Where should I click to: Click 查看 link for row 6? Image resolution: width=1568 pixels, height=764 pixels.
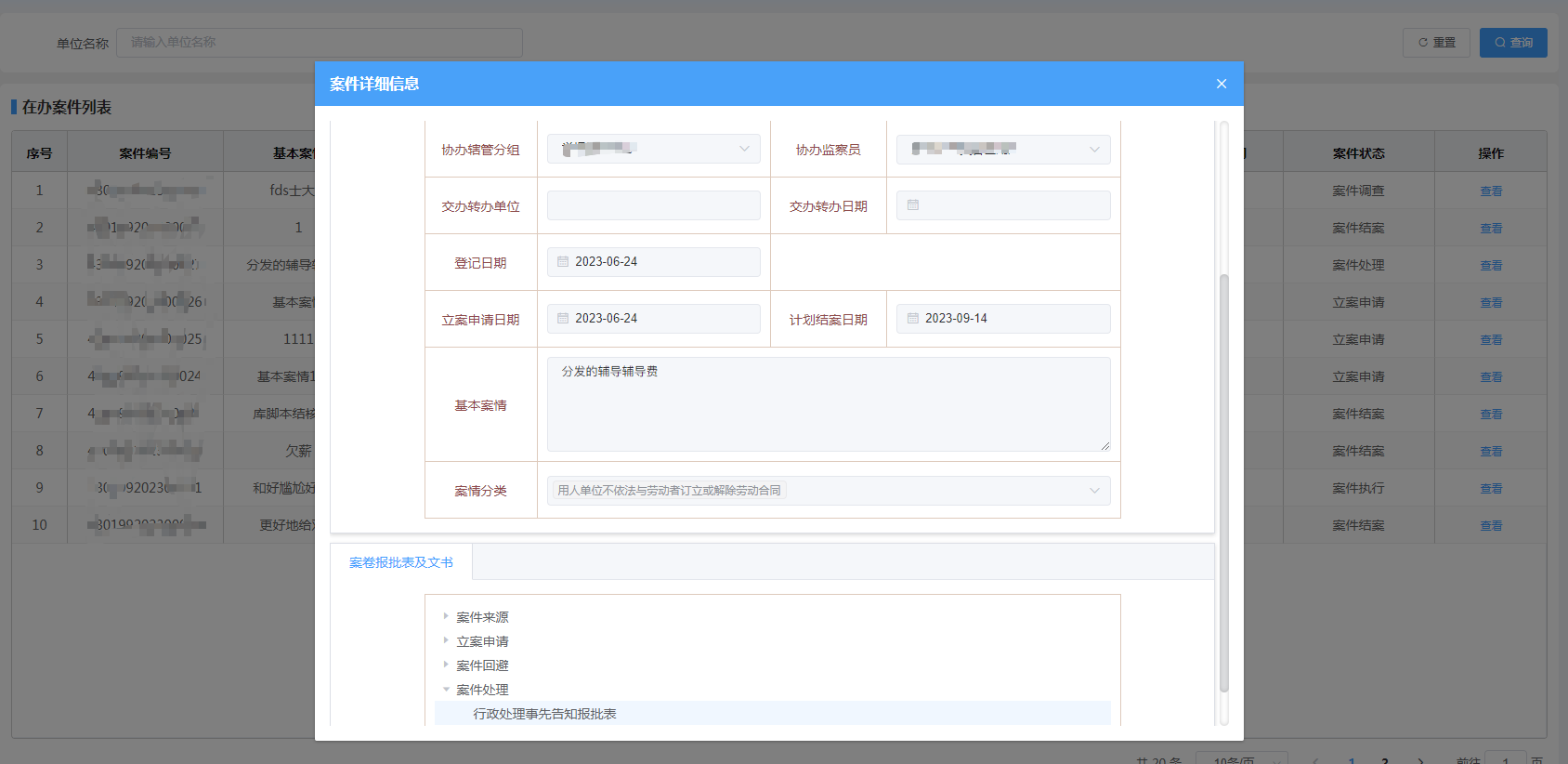coord(1491,376)
